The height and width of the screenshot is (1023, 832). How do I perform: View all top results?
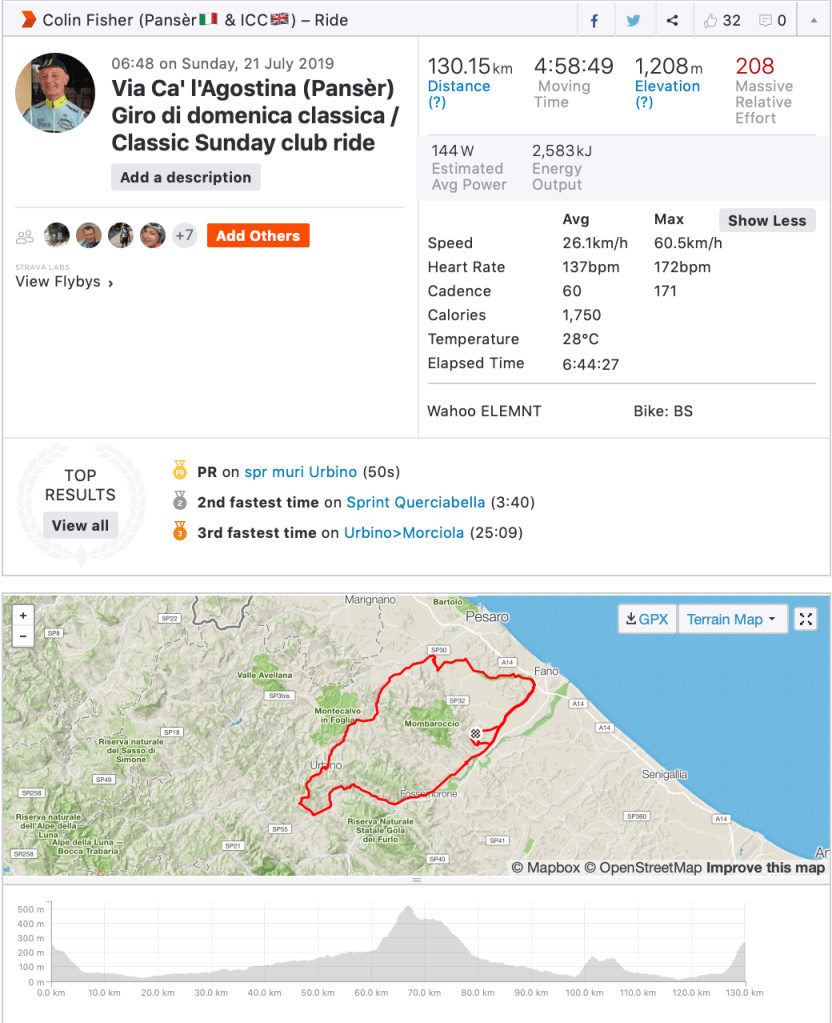click(x=80, y=526)
